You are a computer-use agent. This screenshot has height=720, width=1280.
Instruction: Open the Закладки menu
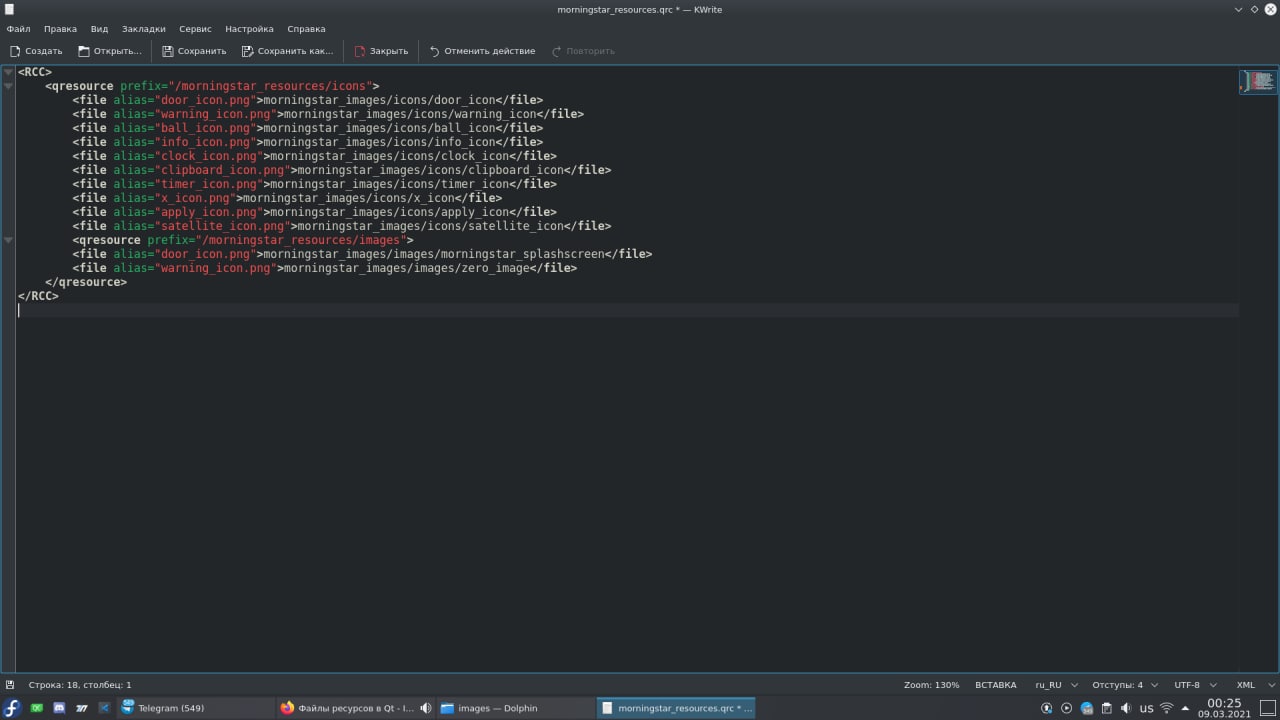coord(144,29)
